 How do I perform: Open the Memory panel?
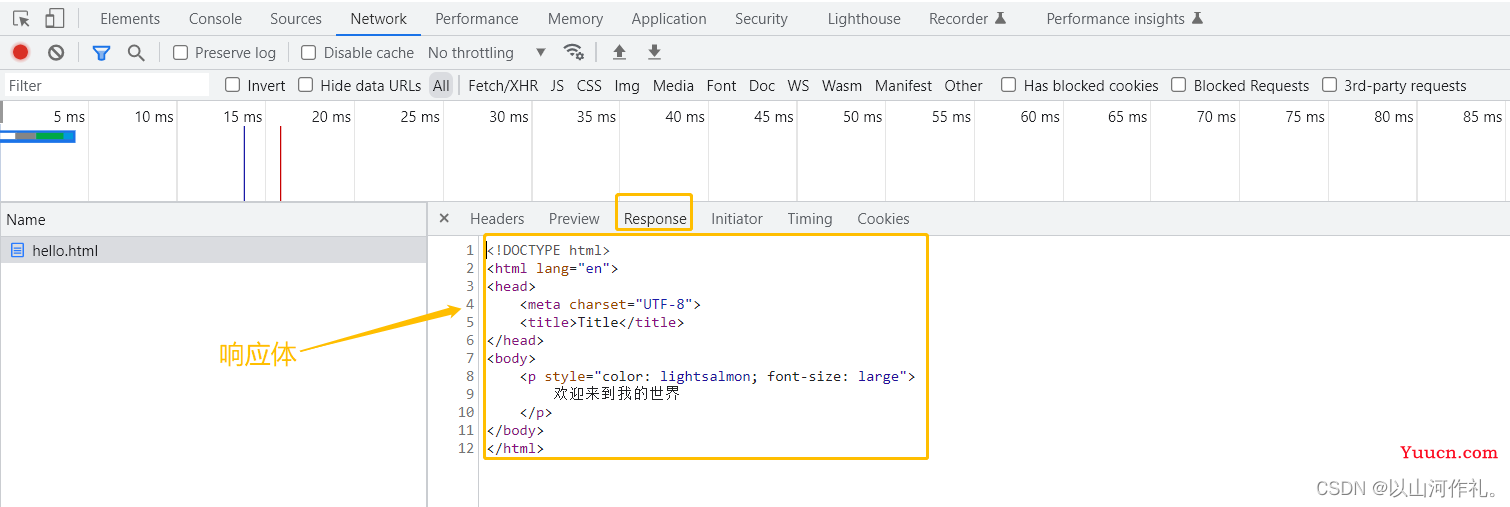coord(575,18)
